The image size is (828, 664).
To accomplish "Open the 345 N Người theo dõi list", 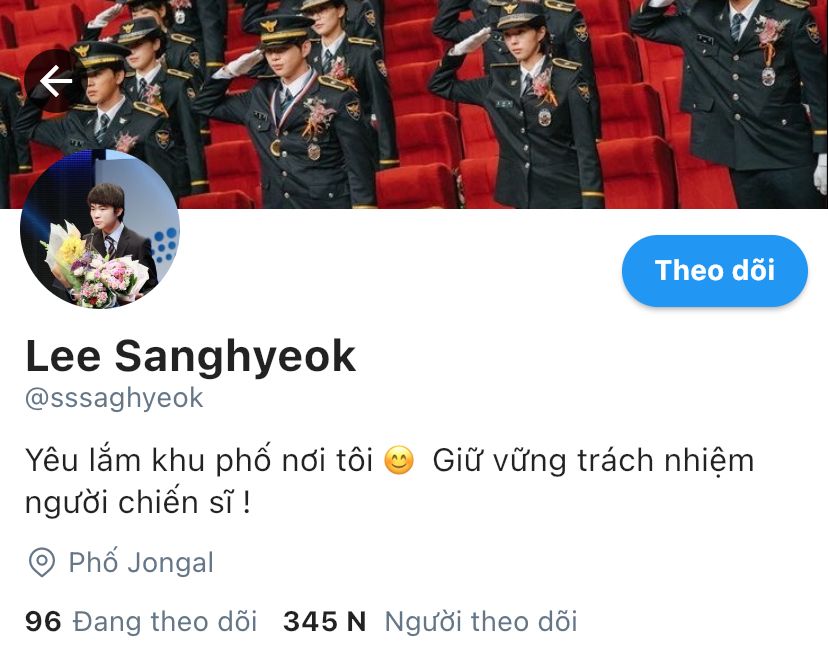I will pyautogui.click(x=430, y=621).
